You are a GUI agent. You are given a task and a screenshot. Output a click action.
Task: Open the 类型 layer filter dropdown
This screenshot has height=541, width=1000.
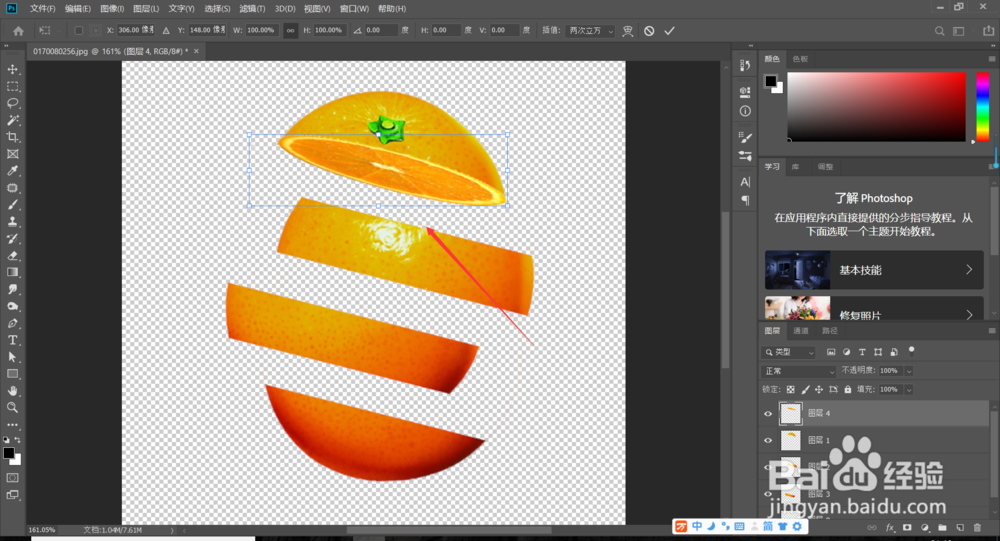tap(789, 352)
